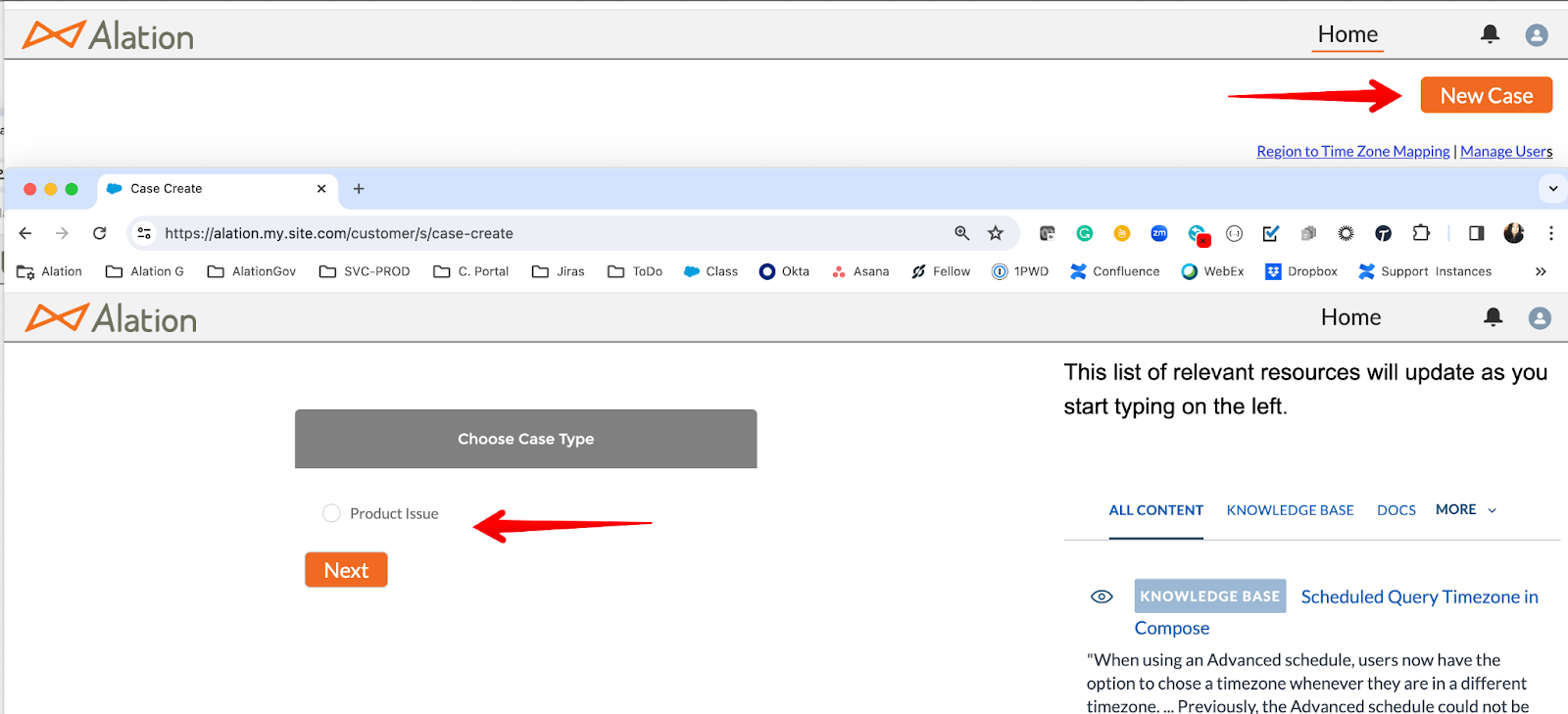Bookmark this page with the star icon
Viewport: 1568px width, 714px height.
[x=996, y=233]
